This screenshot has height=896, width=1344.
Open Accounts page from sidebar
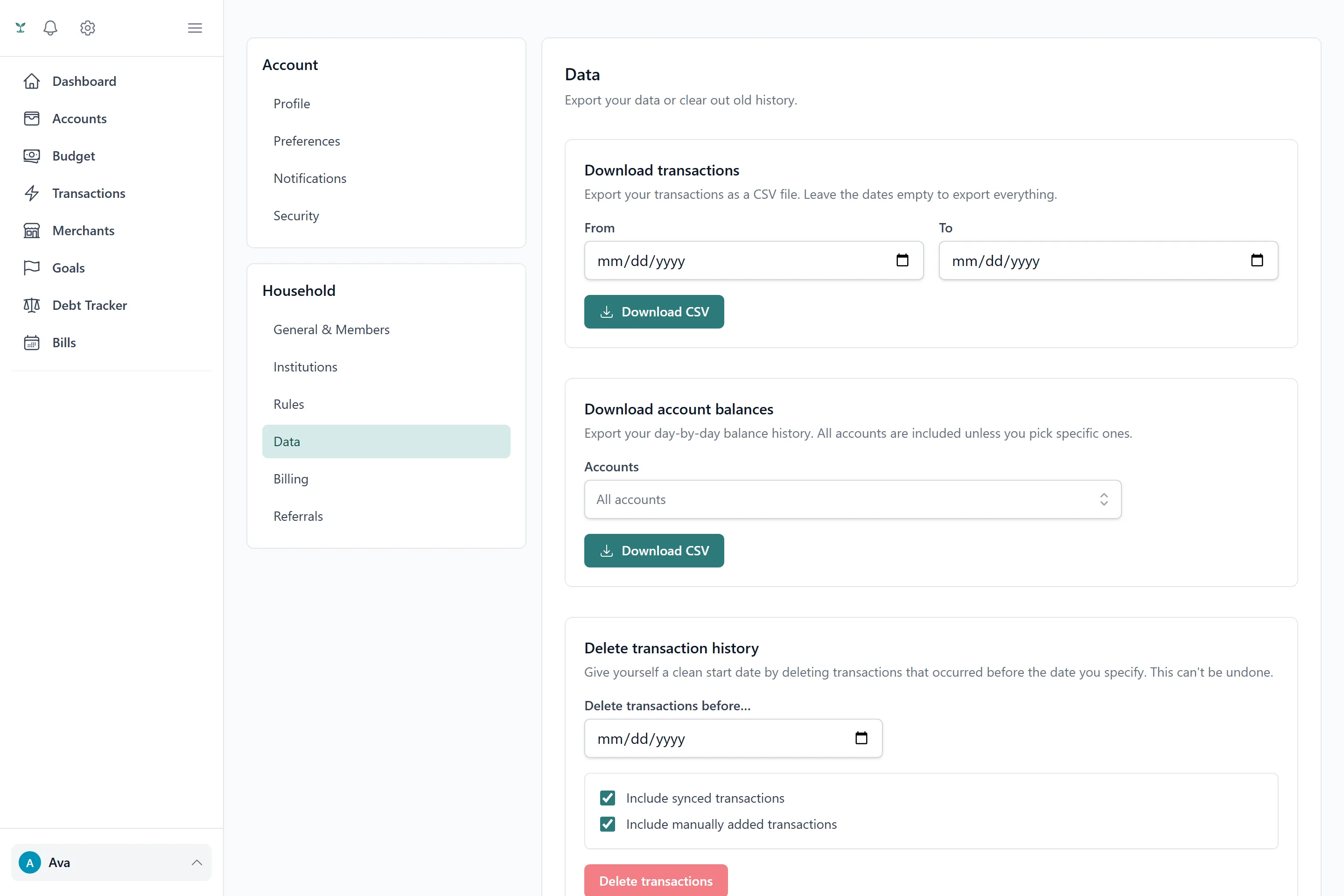(112, 118)
